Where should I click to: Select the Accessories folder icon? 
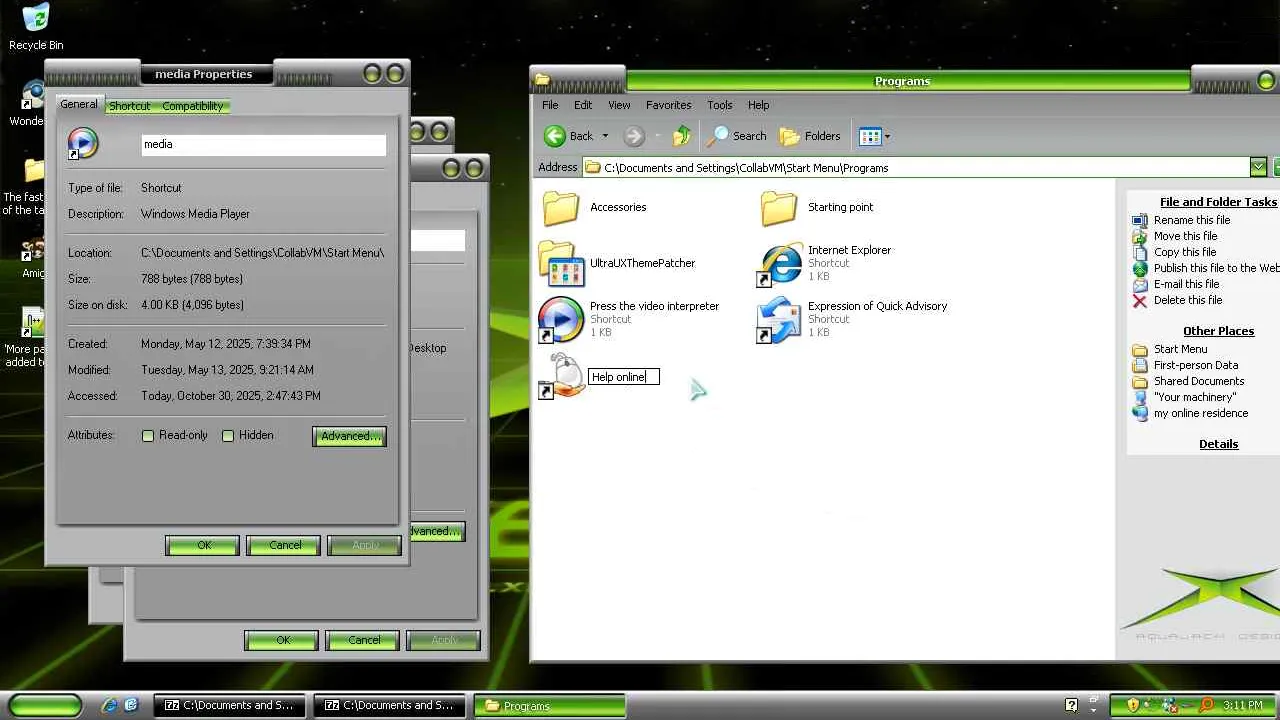(561, 207)
